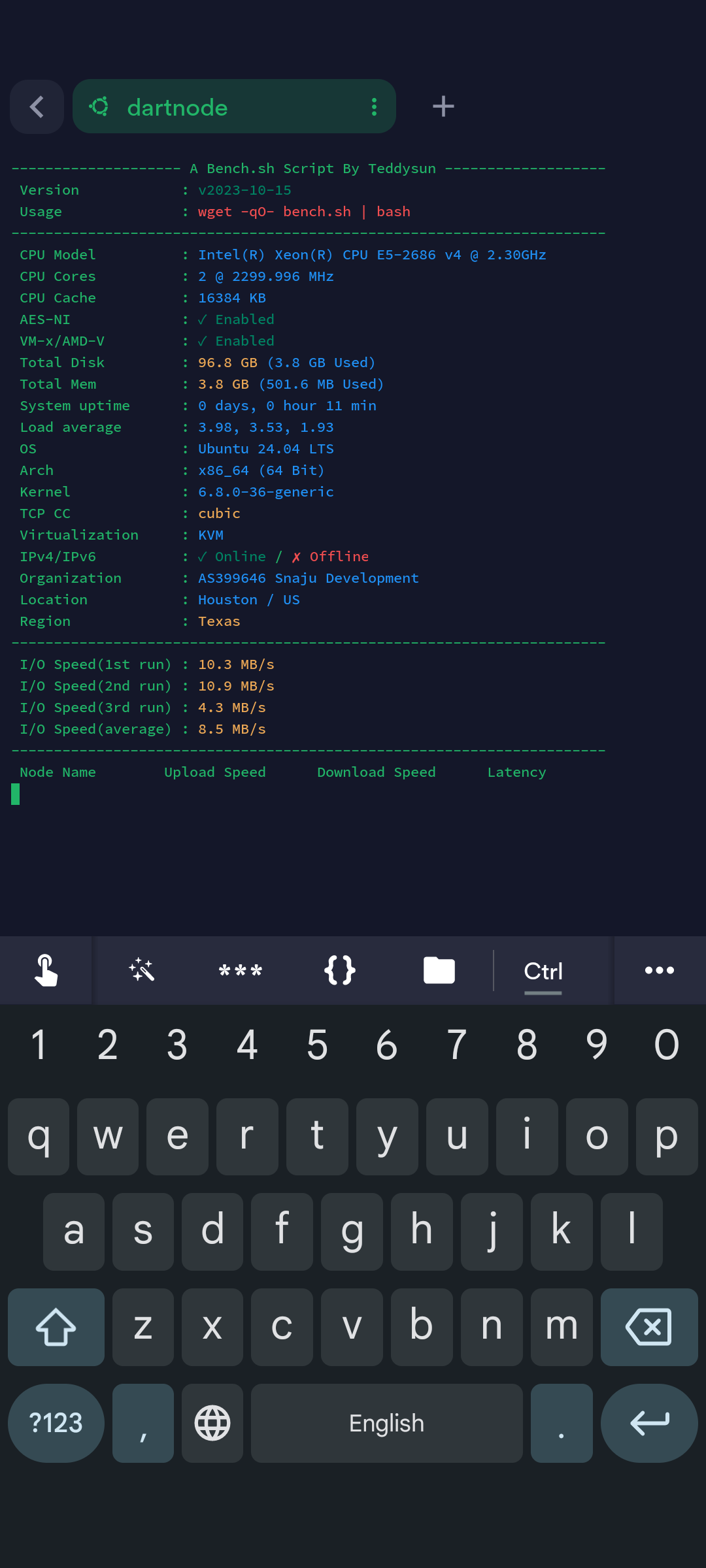
Task: Tap the 'Download Speed' column header
Action: tap(377, 772)
